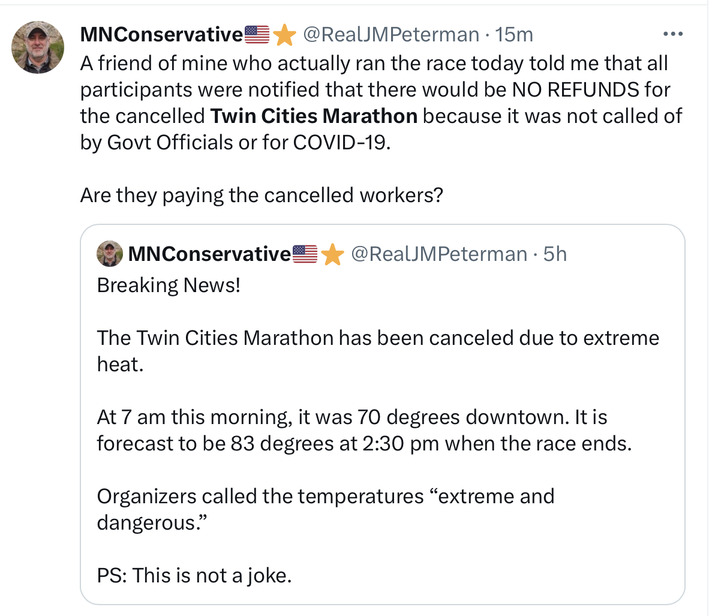Click the small avatar in the quoted tweet
The image size is (712, 616).
click(109, 254)
